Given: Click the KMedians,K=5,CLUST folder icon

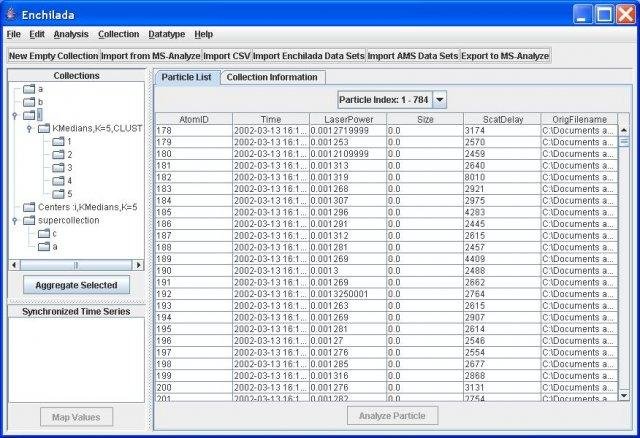Looking at the screenshot, I should (44, 129).
